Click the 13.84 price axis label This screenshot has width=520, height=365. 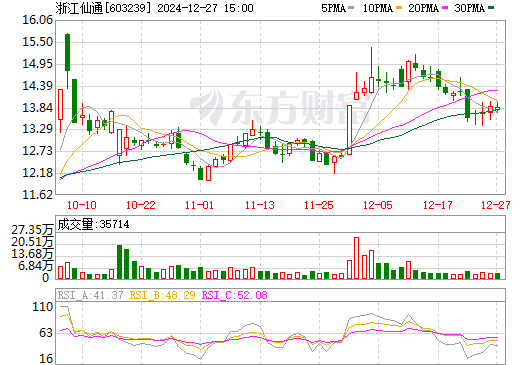coord(38,108)
